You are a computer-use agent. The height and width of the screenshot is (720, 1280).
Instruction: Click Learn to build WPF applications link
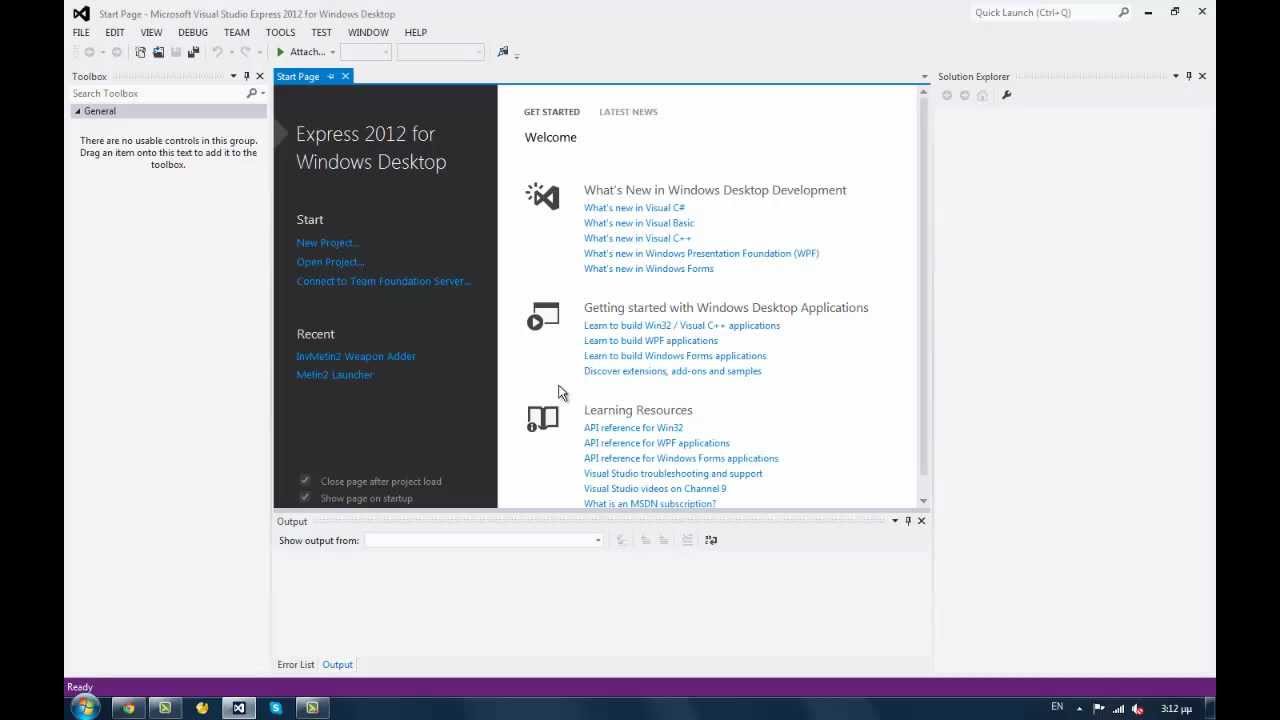pyautogui.click(x=651, y=341)
